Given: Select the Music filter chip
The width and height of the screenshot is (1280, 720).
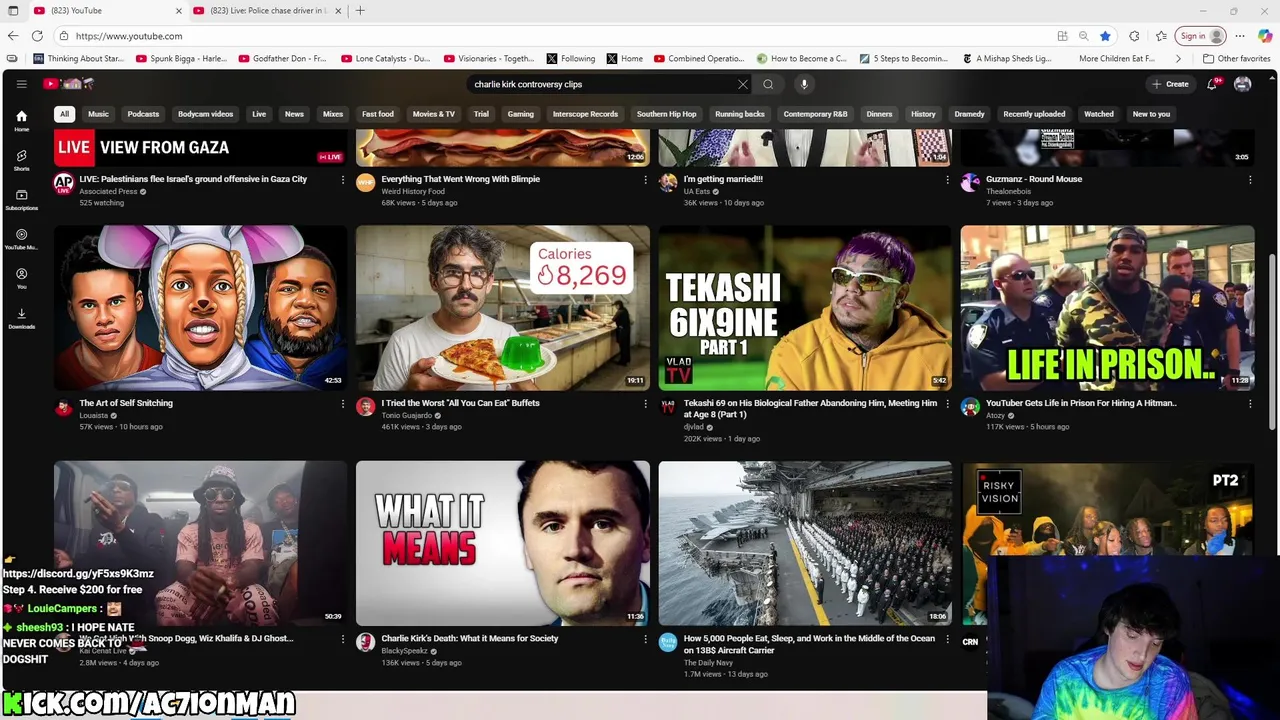Looking at the screenshot, I should 98,114.
